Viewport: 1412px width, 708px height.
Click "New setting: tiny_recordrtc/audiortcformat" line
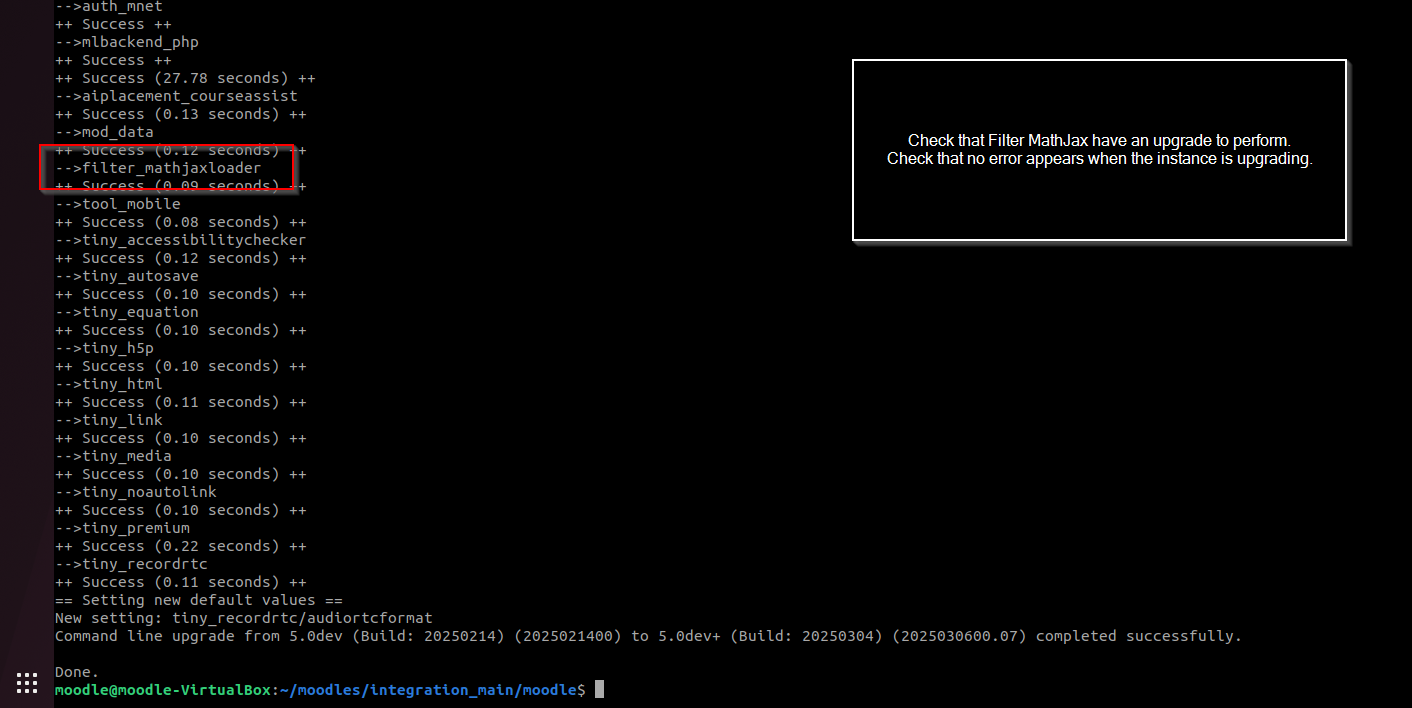(x=244, y=618)
